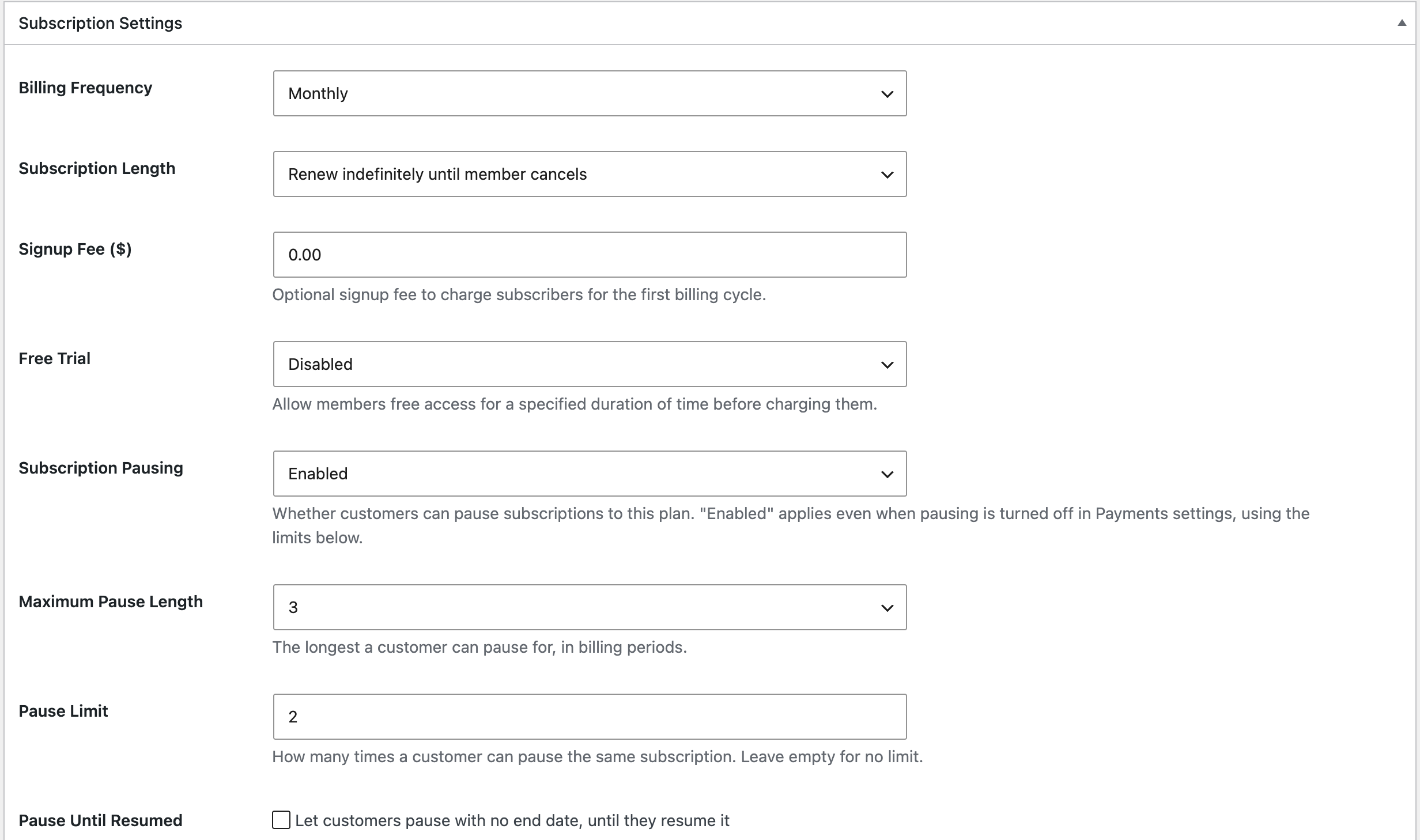
Task: Click the Subscription Settings heading
Action: coord(100,23)
